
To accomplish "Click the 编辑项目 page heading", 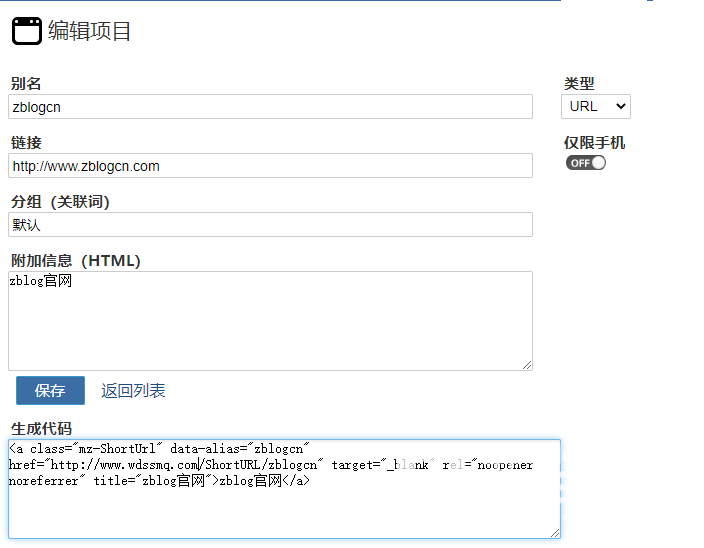I will (90, 31).
